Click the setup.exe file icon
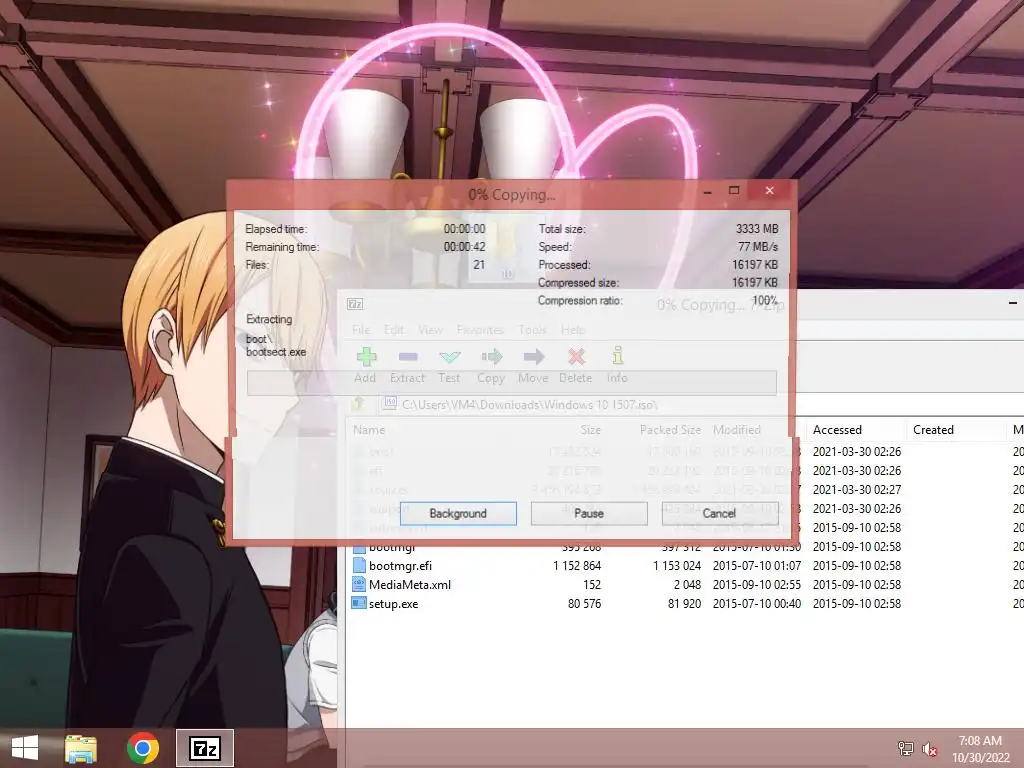 coord(359,603)
